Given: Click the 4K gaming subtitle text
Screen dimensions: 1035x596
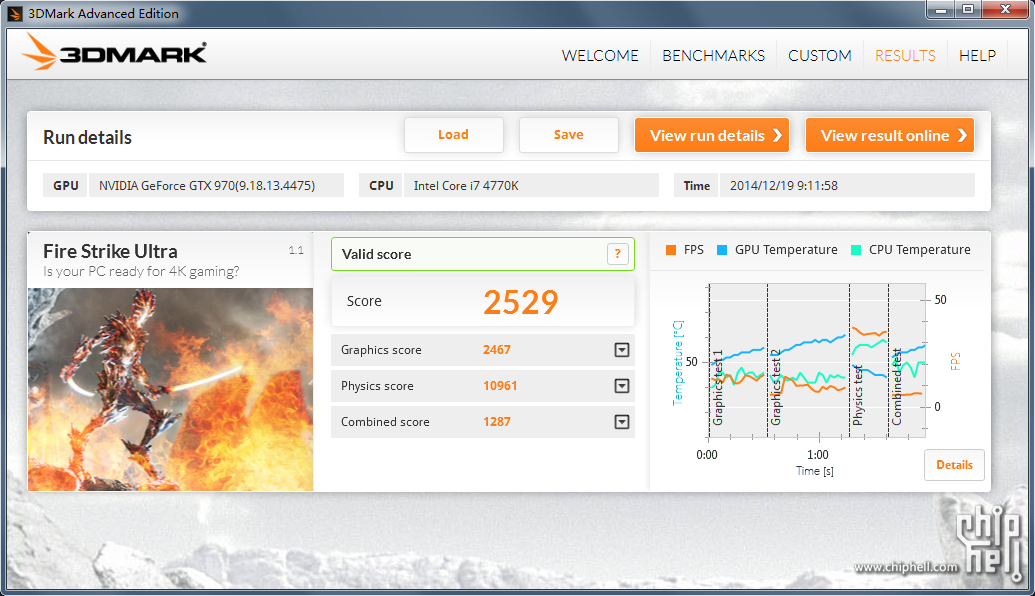Looking at the screenshot, I should [x=141, y=271].
